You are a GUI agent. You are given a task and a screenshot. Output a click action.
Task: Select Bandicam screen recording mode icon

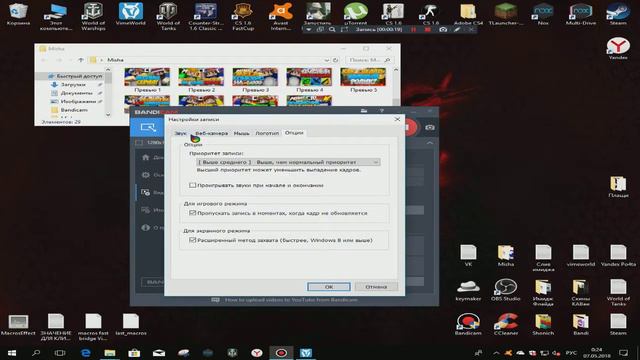point(148,127)
